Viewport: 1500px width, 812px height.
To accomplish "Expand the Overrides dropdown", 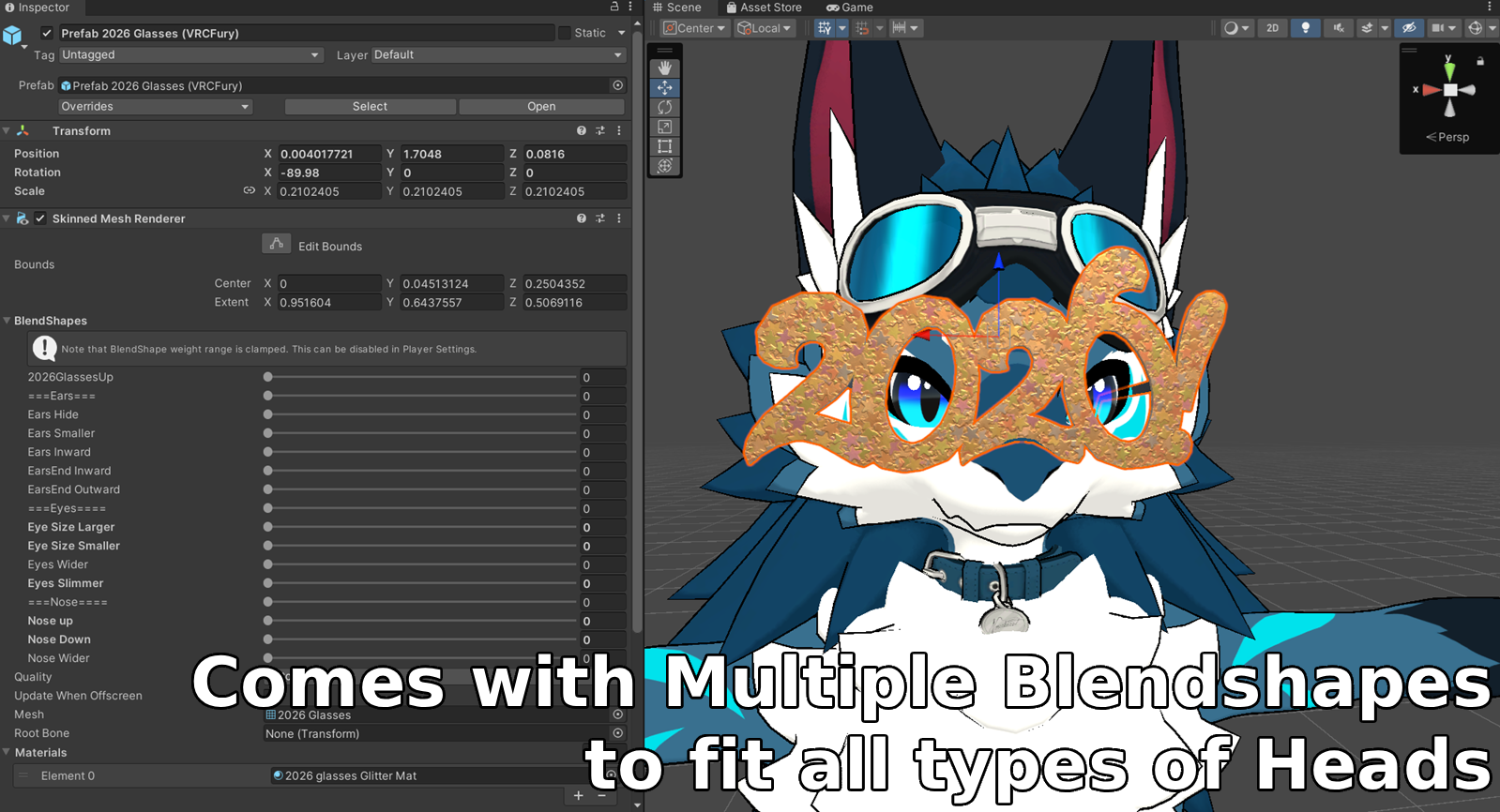I will point(156,107).
